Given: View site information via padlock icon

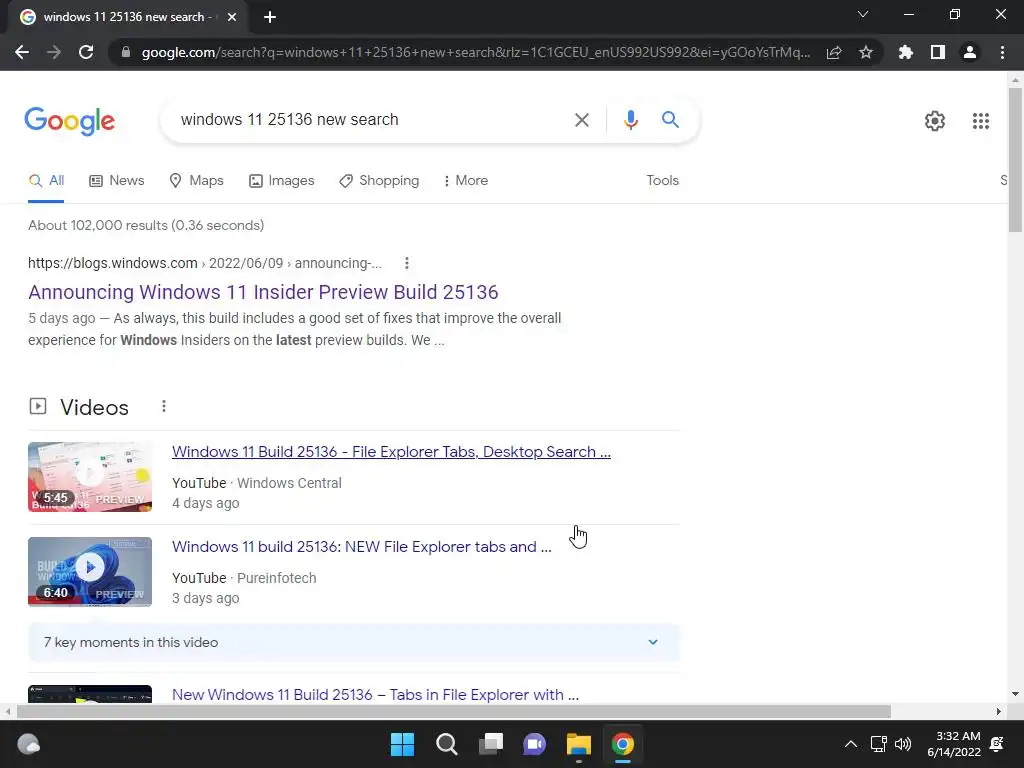Looking at the screenshot, I should click(x=125, y=52).
